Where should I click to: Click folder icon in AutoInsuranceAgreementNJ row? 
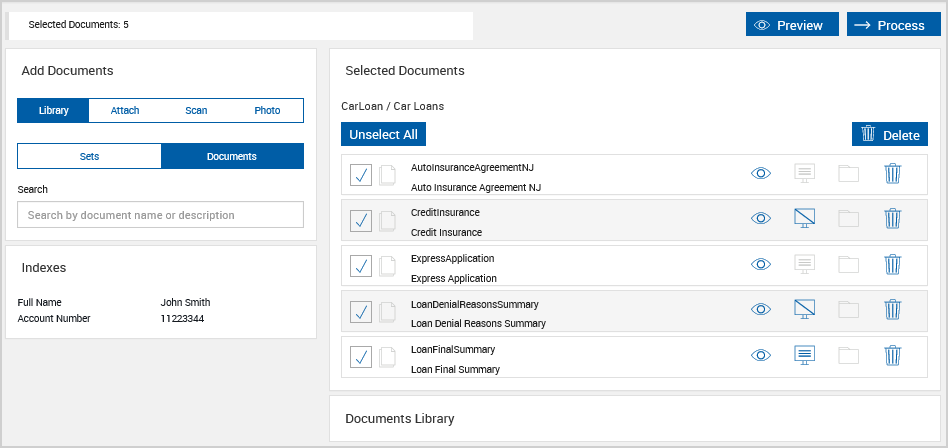click(x=849, y=174)
